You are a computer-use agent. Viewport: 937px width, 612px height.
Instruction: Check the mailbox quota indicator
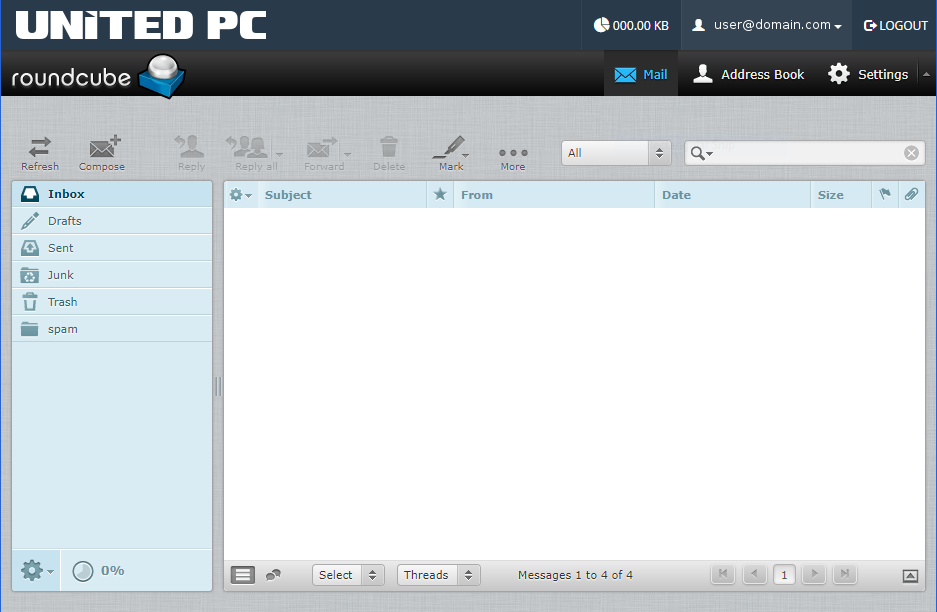pos(100,570)
